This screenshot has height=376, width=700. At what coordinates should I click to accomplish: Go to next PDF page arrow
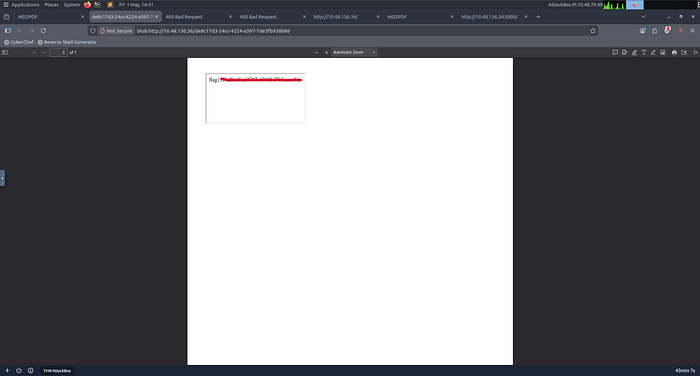(44, 52)
